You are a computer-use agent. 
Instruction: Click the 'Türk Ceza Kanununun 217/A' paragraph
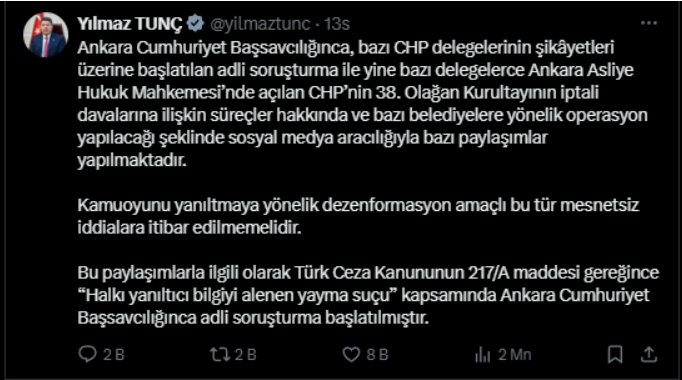[368, 295]
